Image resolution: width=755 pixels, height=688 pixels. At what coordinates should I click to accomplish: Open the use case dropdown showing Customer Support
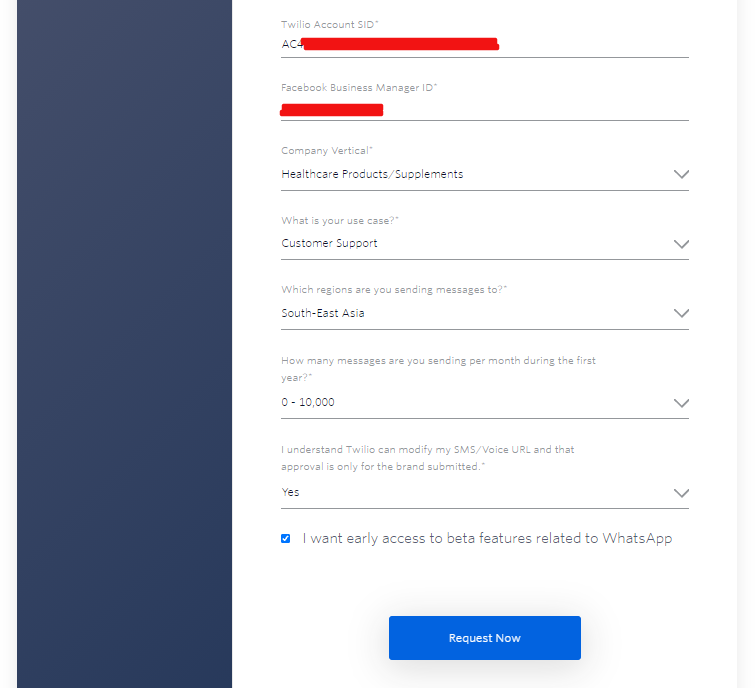470,243
